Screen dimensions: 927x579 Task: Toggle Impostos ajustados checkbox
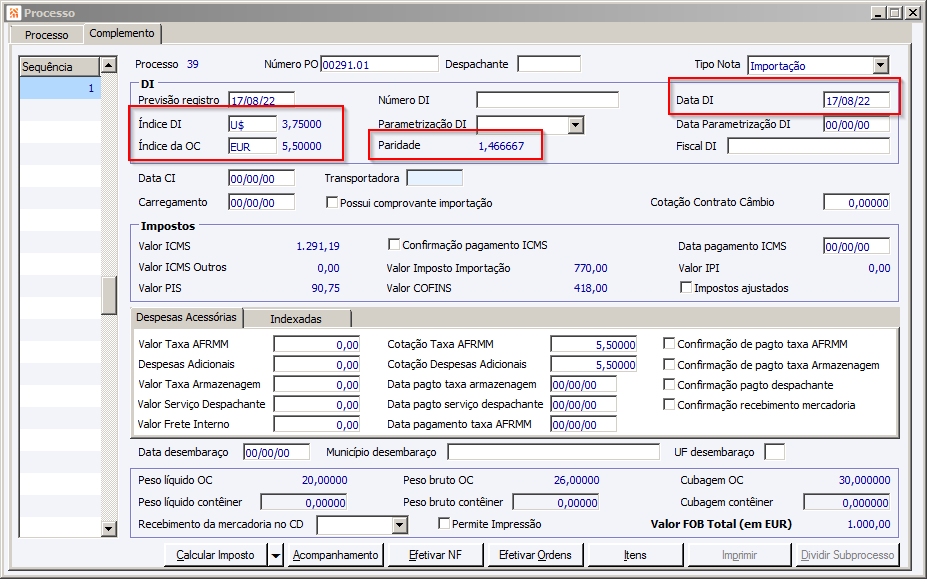[x=687, y=288]
